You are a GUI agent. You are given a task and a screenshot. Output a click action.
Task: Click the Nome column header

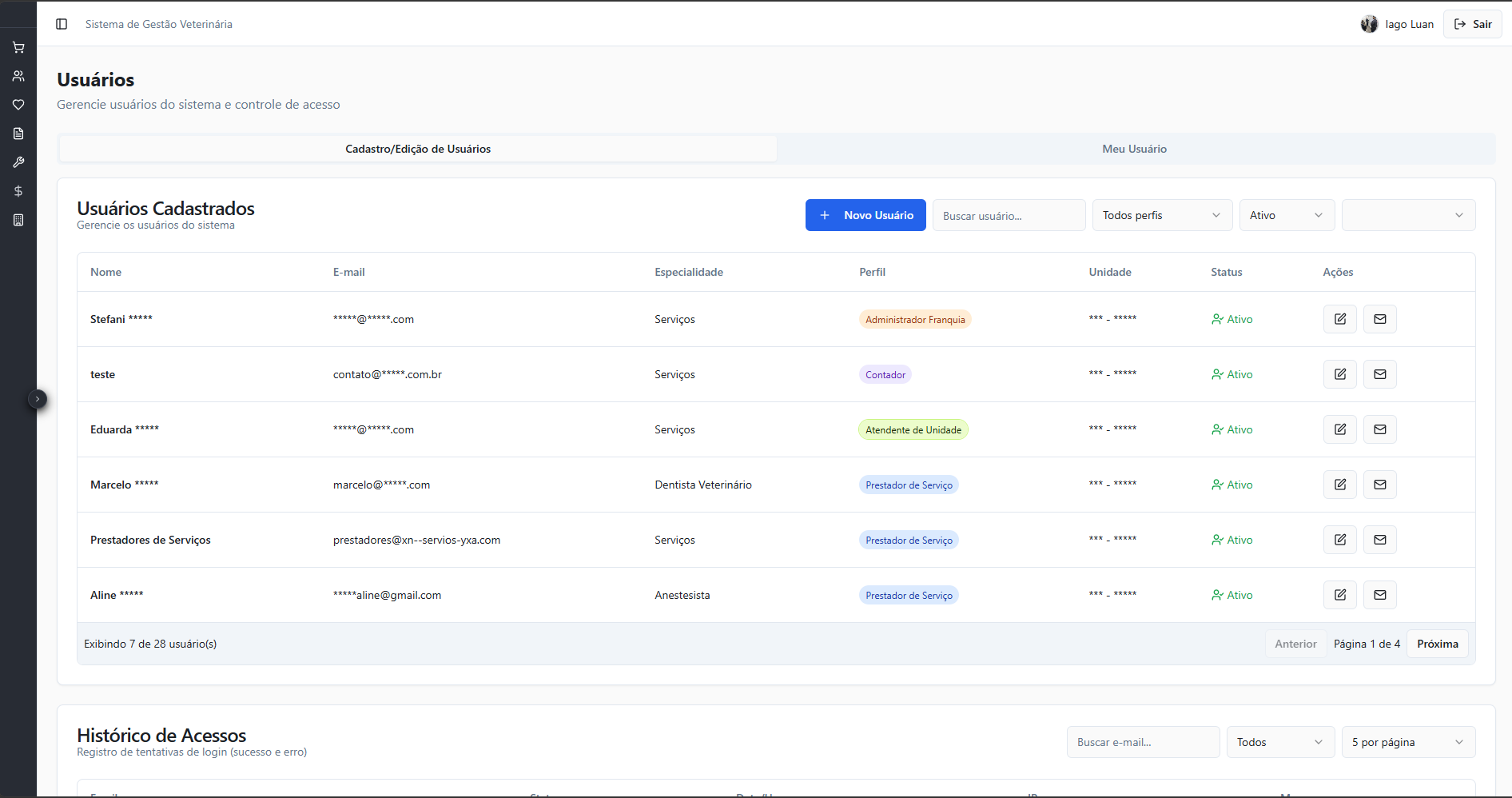(x=106, y=272)
